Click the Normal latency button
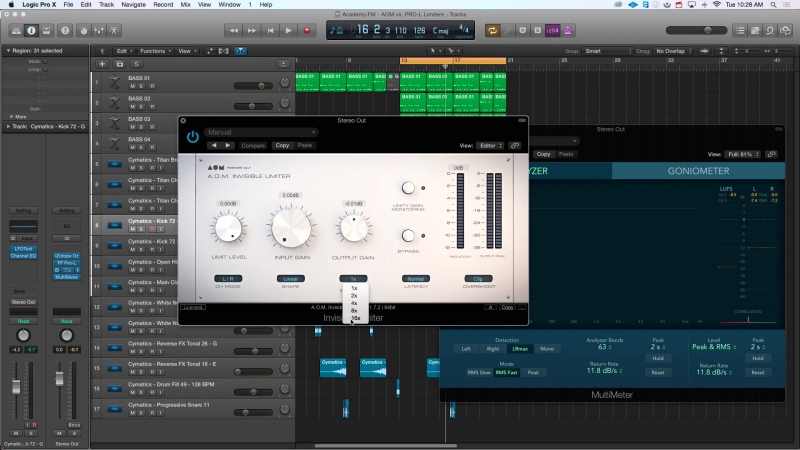Screen dimensions: 800x450 tap(416, 279)
